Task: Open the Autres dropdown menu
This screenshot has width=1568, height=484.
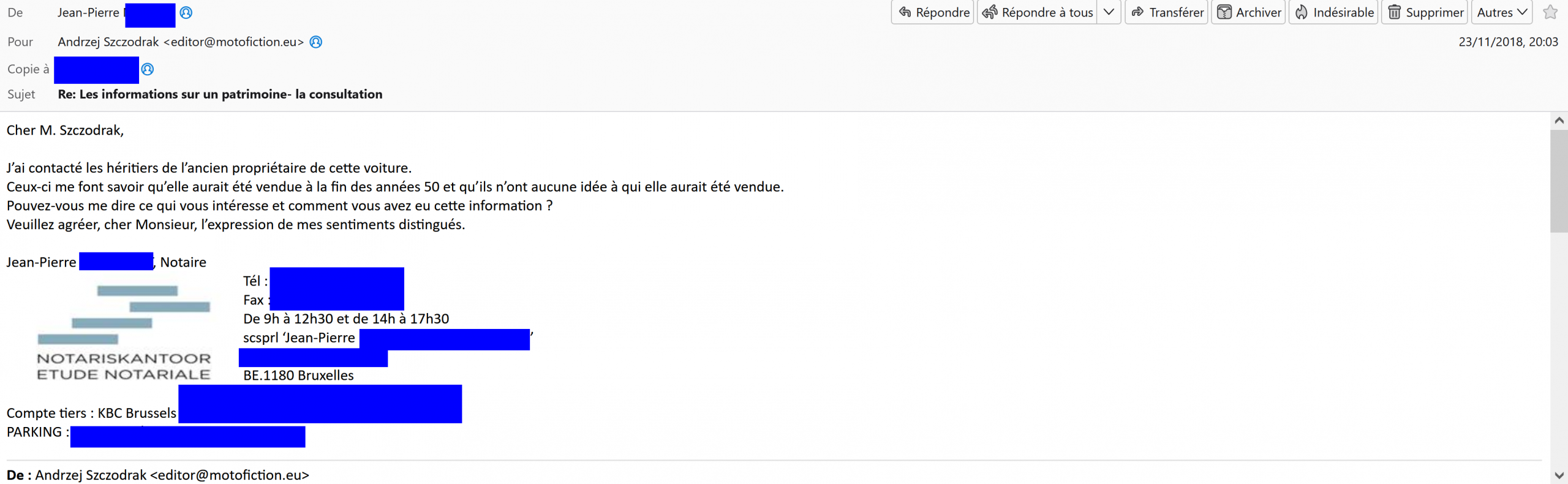Action: (x=1501, y=12)
